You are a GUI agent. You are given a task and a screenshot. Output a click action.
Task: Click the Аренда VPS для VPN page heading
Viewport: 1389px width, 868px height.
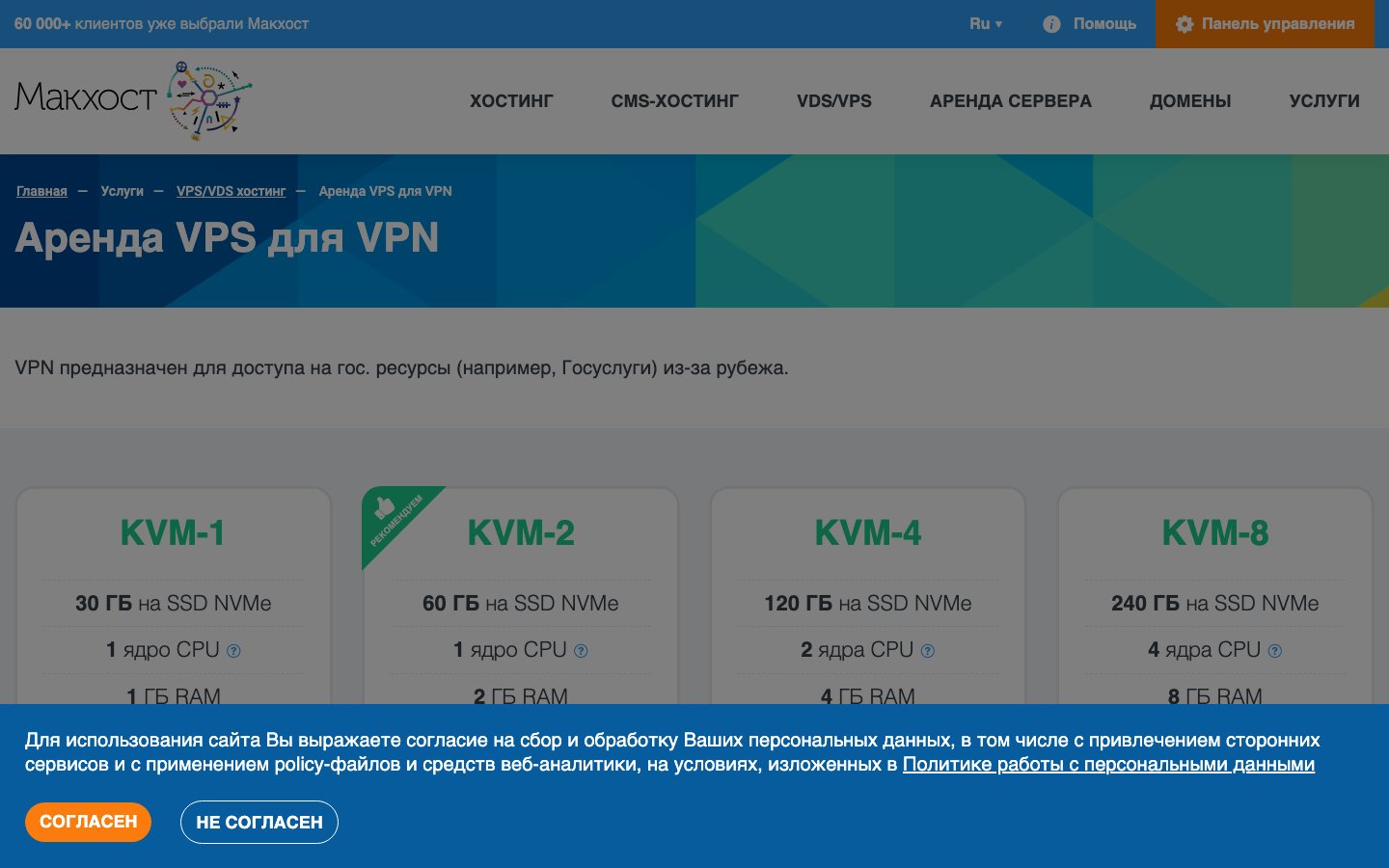(x=228, y=238)
